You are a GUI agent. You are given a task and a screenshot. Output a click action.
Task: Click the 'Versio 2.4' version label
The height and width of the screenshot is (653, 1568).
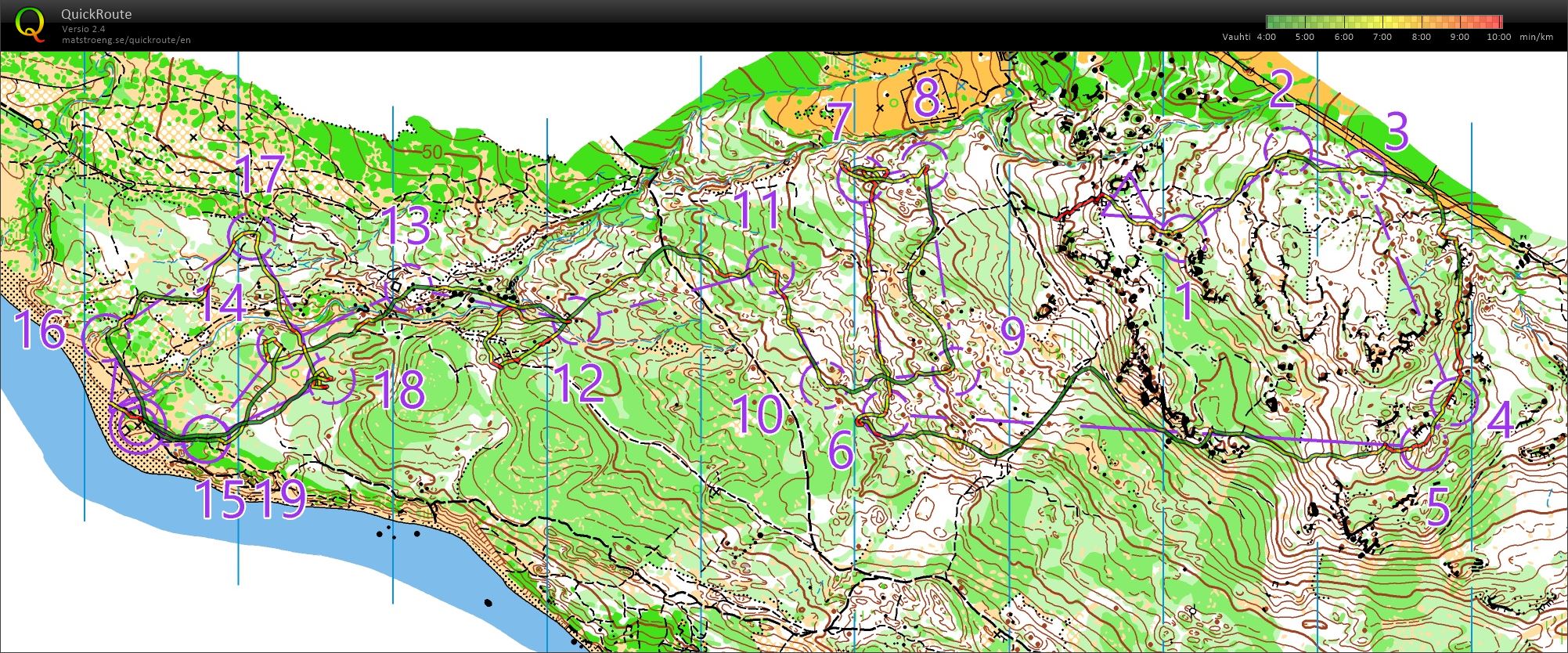click(x=84, y=29)
